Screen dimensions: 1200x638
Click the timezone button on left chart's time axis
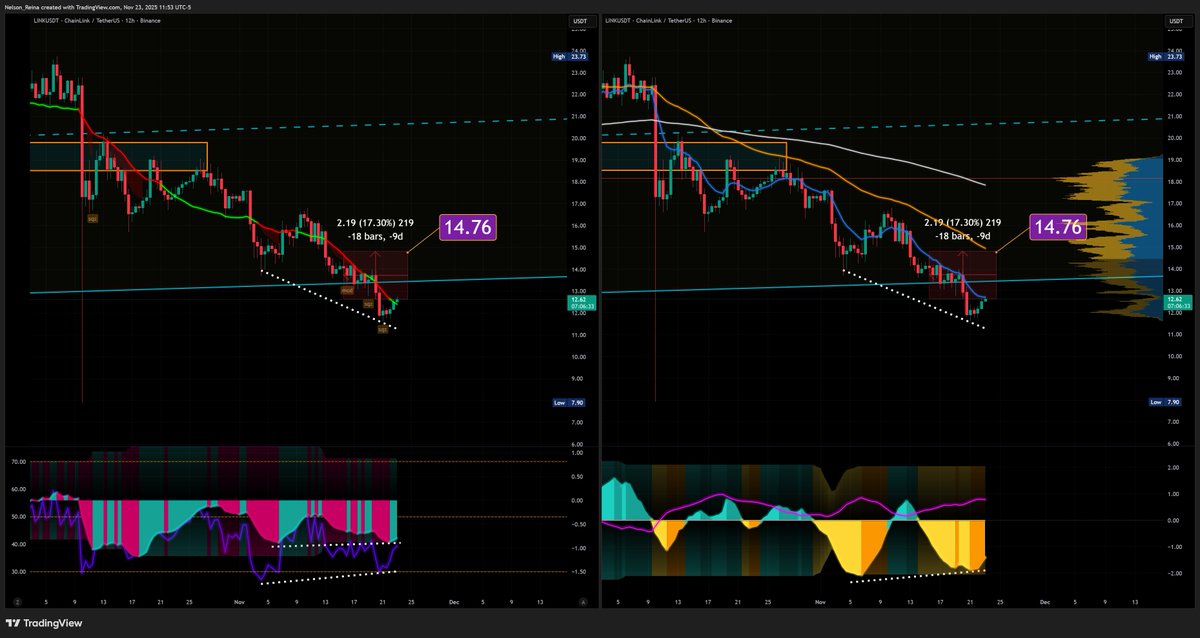point(17,603)
